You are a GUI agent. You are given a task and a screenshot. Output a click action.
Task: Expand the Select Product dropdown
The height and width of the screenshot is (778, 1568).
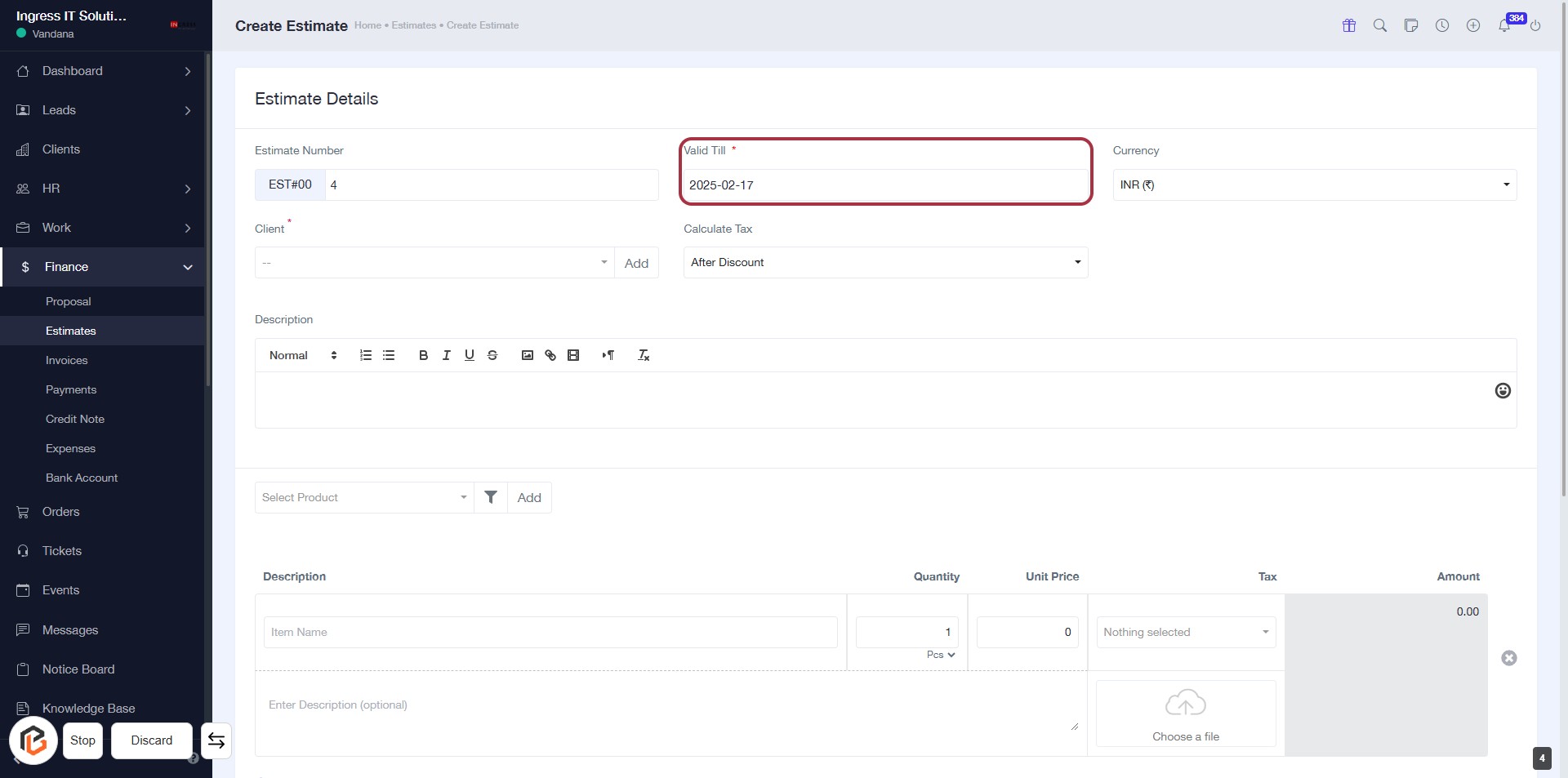(364, 498)
